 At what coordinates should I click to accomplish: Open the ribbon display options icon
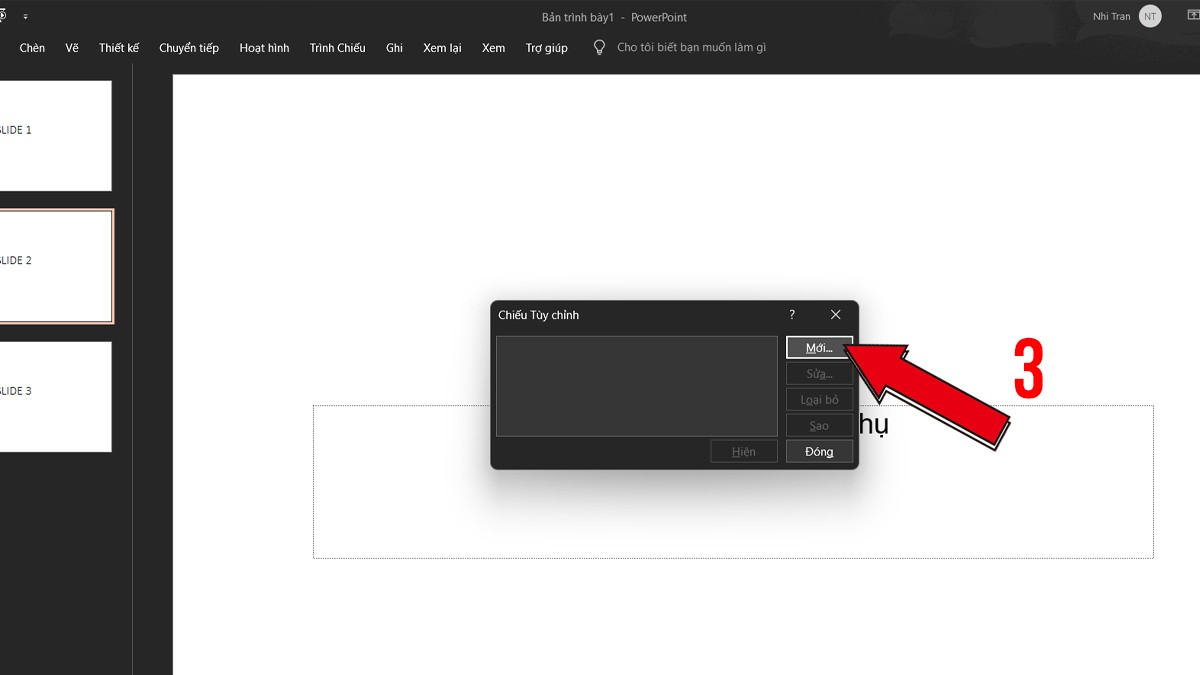(x=1193, y=17)
